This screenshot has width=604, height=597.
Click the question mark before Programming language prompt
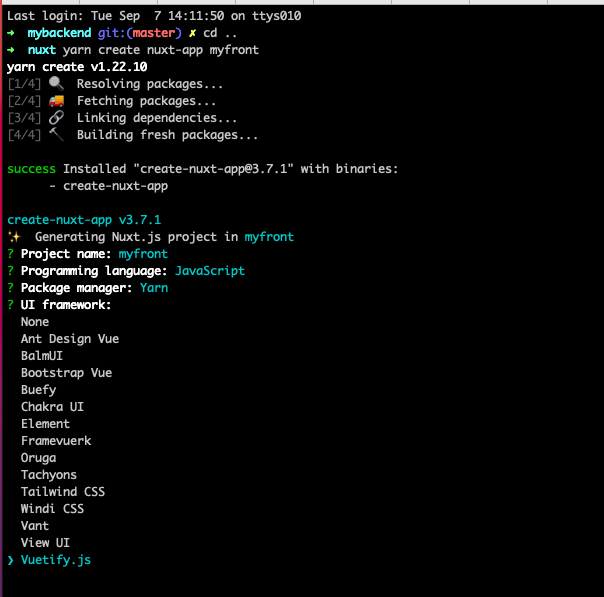(x=10, y=271)
